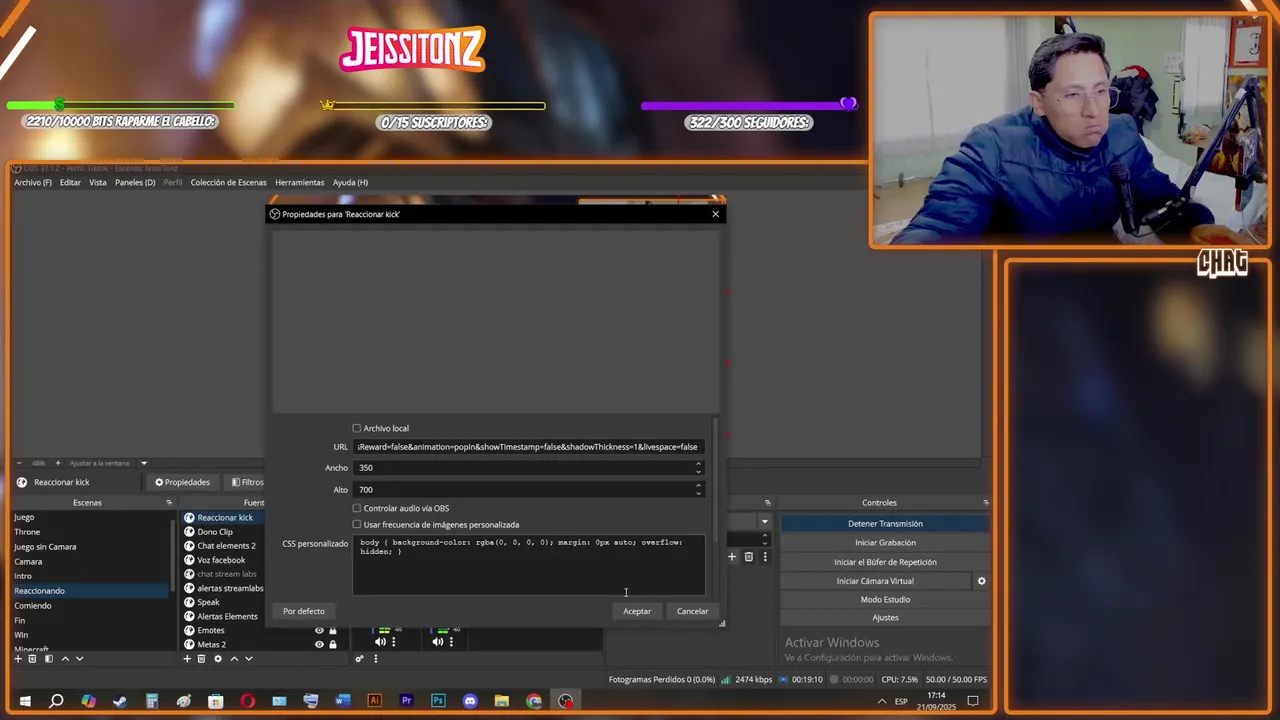The width and height of the screenshot is (1280, 720).
Task: Click Iniciar Grabación
Action: click(x=885, y=542)
